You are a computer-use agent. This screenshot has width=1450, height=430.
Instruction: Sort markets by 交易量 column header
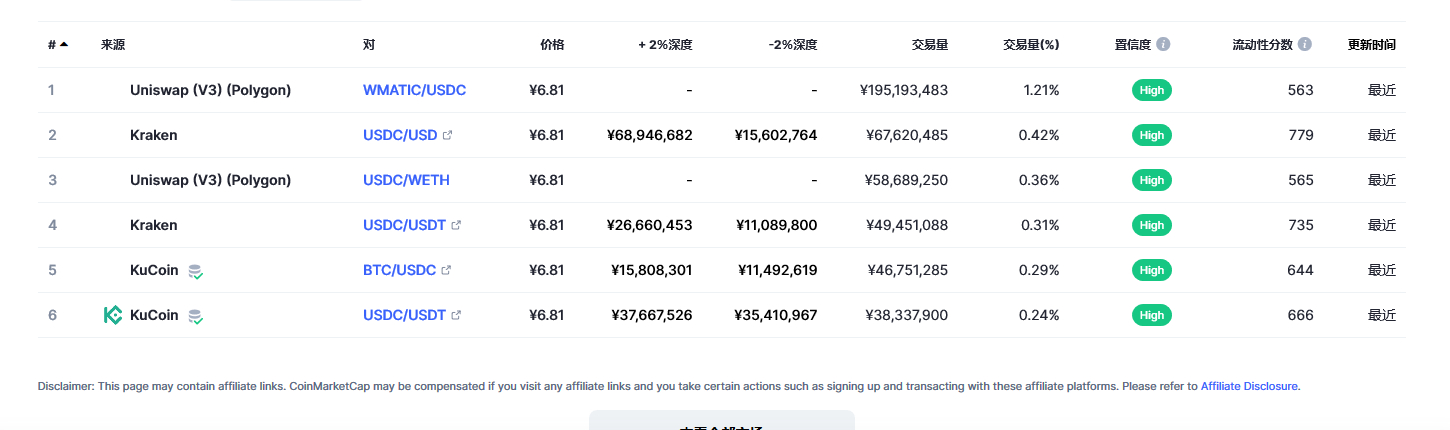point(929,45)
